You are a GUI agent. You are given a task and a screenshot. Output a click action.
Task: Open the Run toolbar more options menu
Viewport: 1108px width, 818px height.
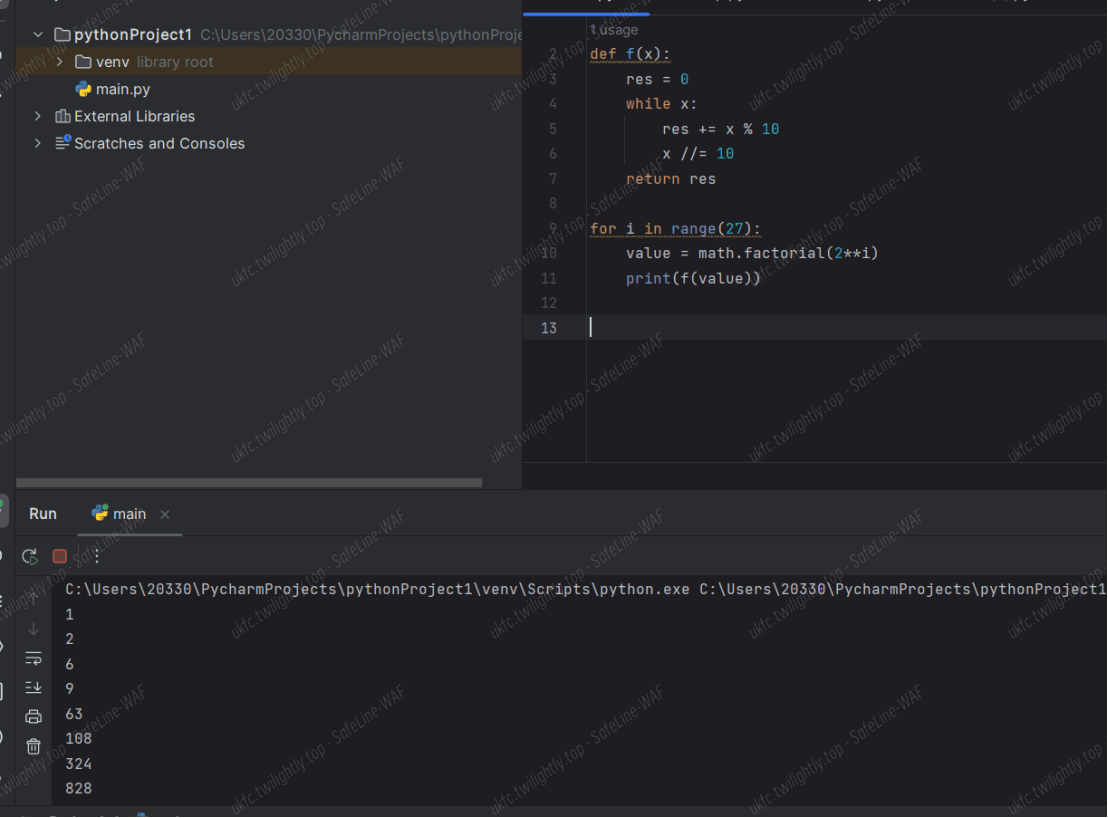[96, 557]
